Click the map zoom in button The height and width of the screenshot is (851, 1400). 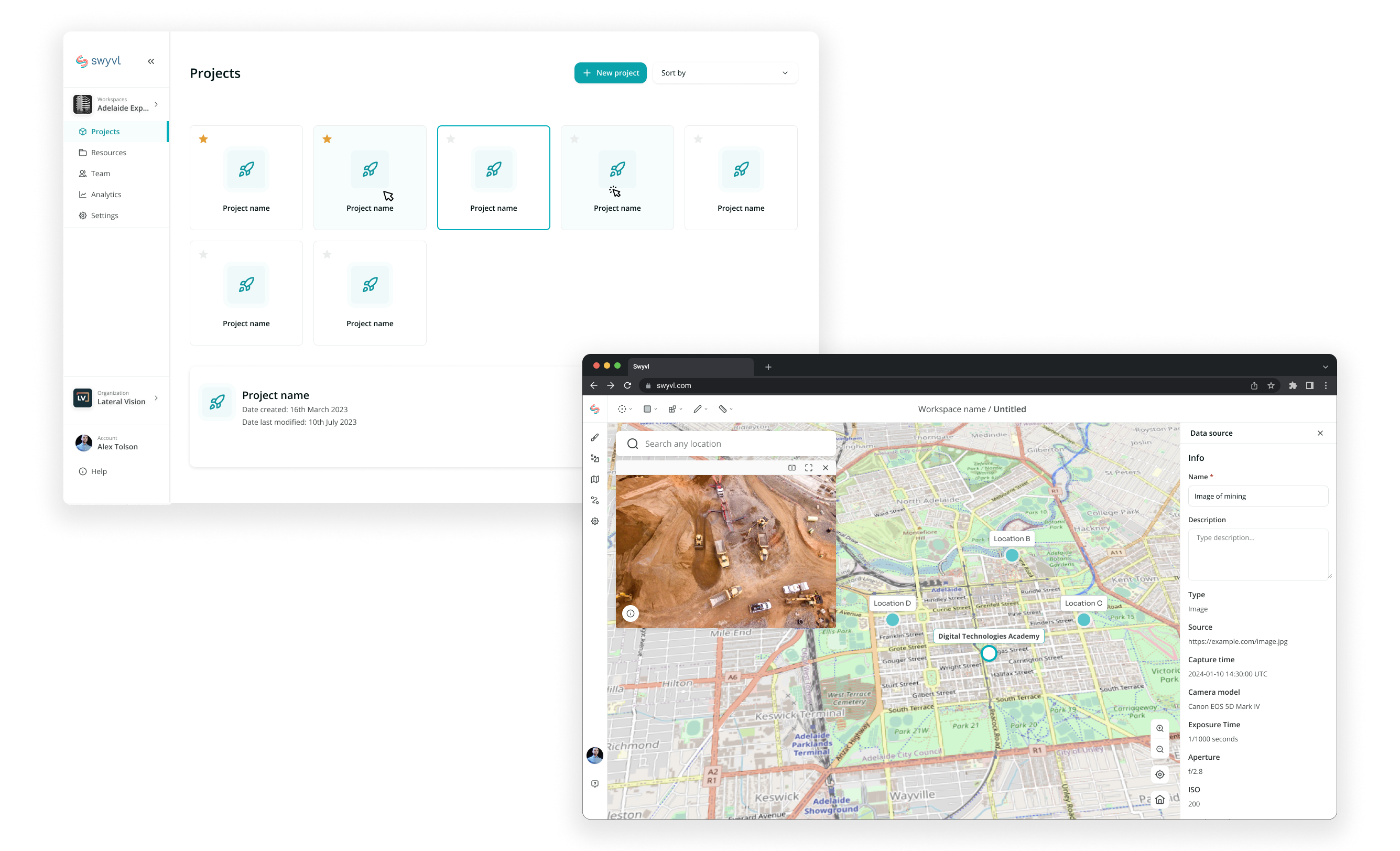(1159, 729)
